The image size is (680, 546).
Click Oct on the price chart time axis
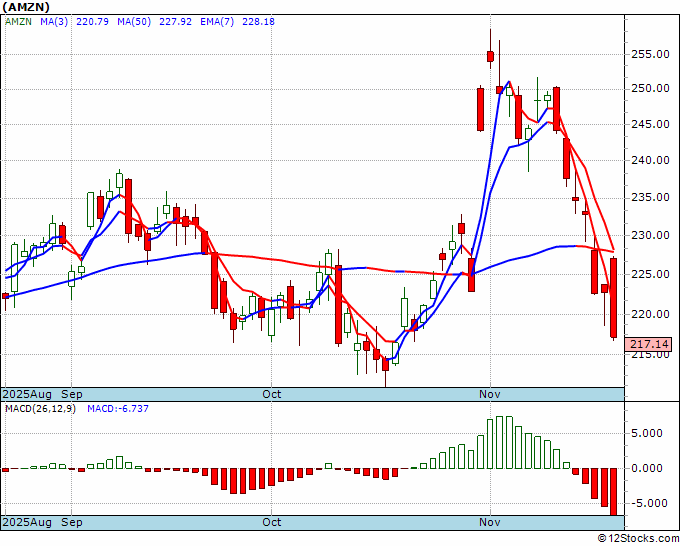(271, 394)
